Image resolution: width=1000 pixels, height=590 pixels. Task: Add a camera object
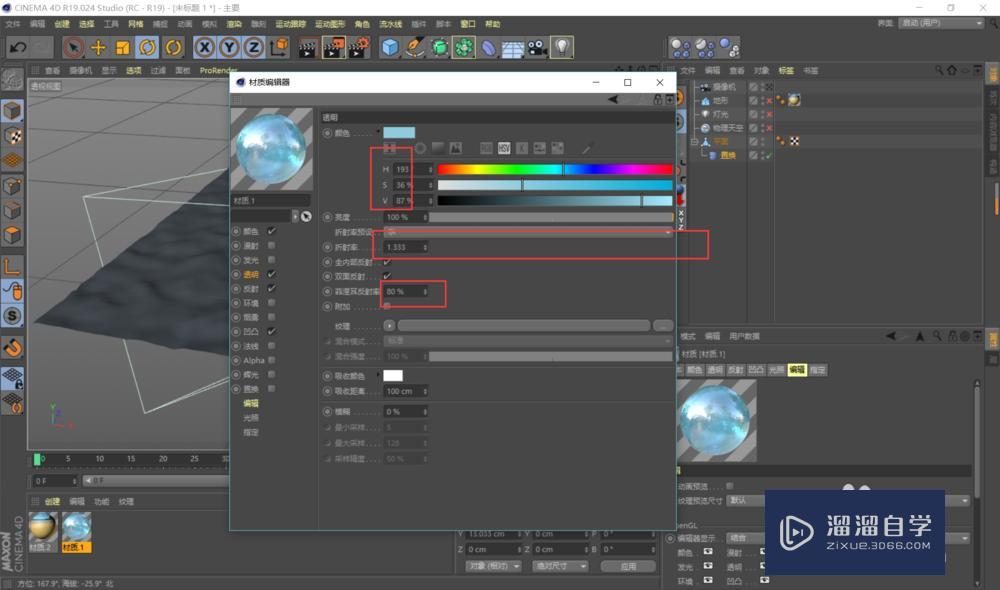point(537,48)
